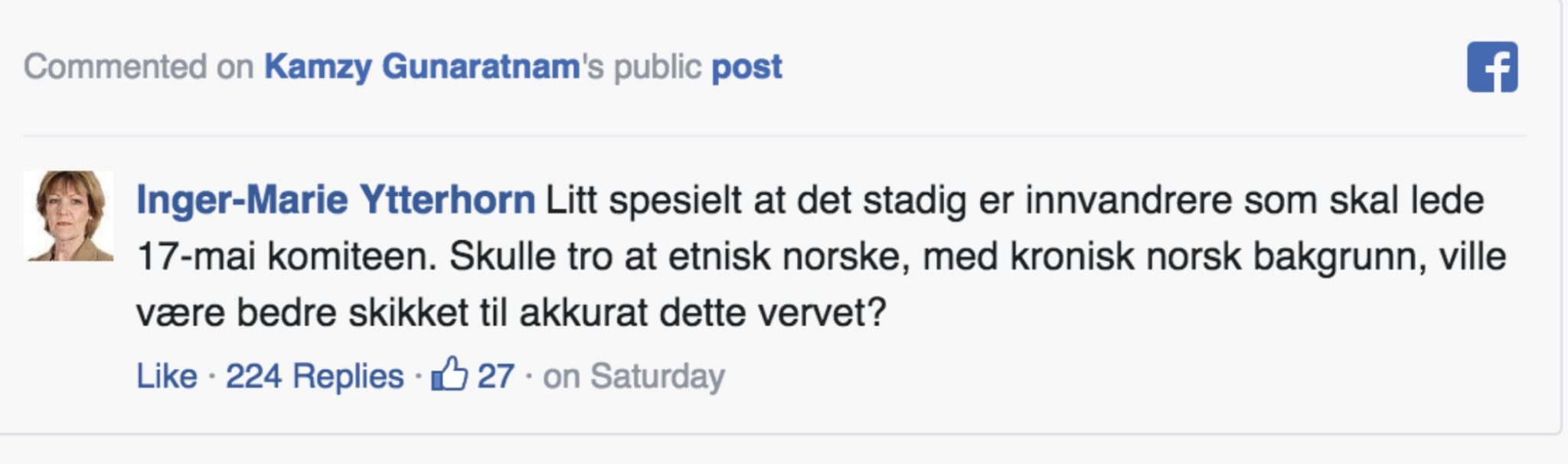Open Kamzy Gunaratnam's profile link
The image size is (1568, 464).
pos(422,67)
